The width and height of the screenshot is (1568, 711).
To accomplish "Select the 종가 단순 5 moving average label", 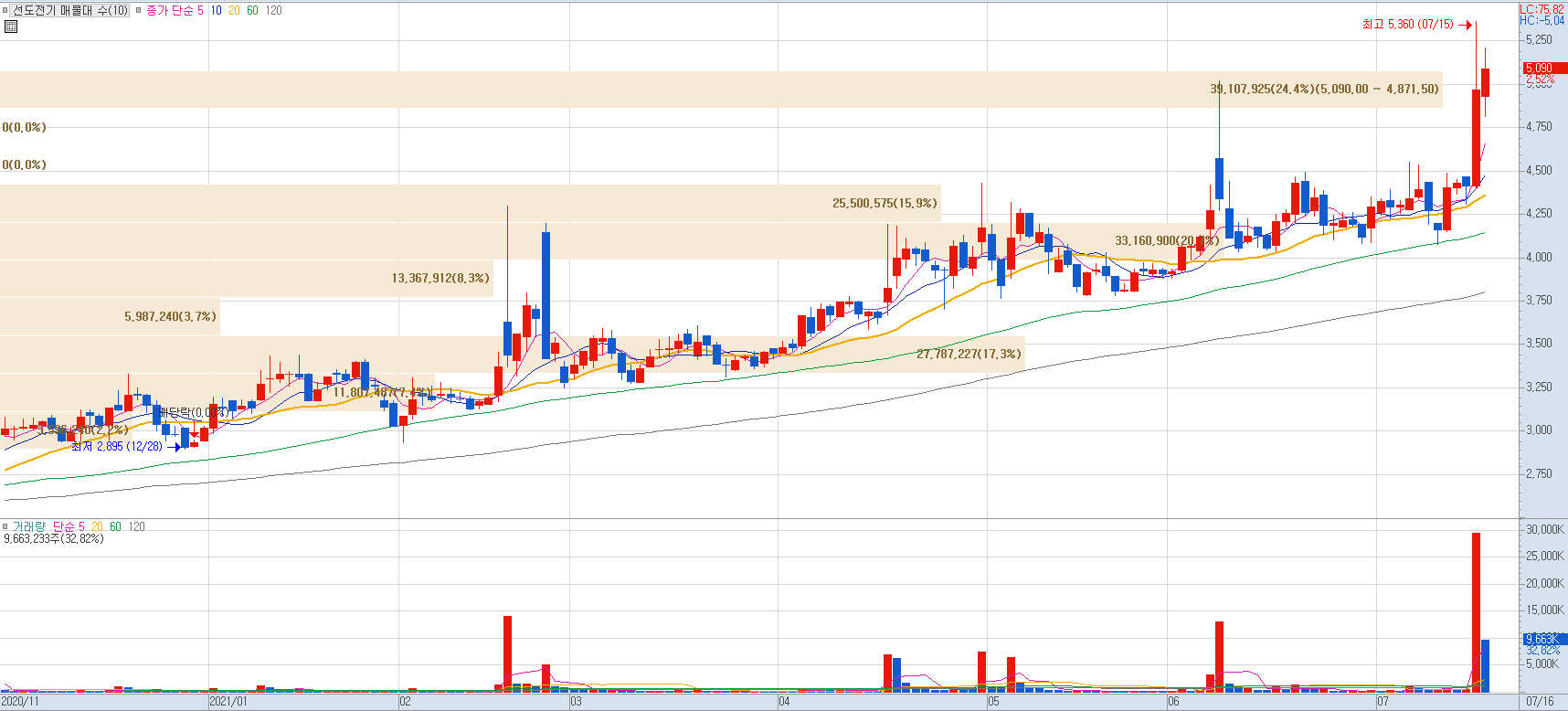I will click(175, 11).
